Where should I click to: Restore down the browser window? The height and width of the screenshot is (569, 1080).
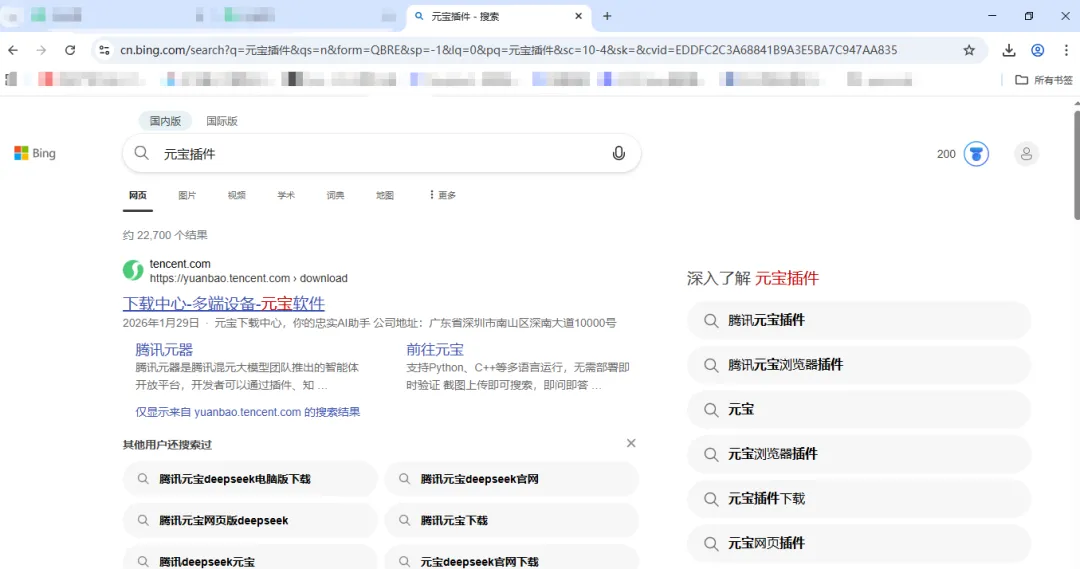point(1028,16)
